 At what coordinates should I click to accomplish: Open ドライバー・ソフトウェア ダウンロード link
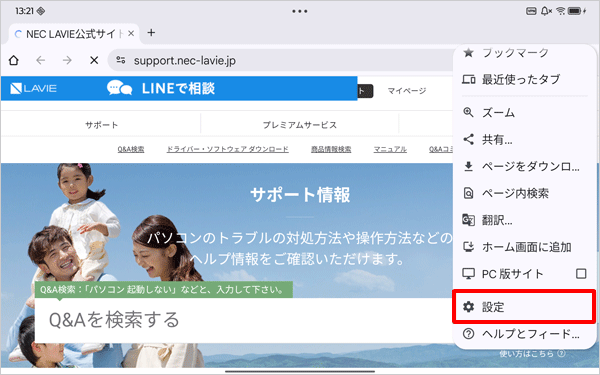227,149
